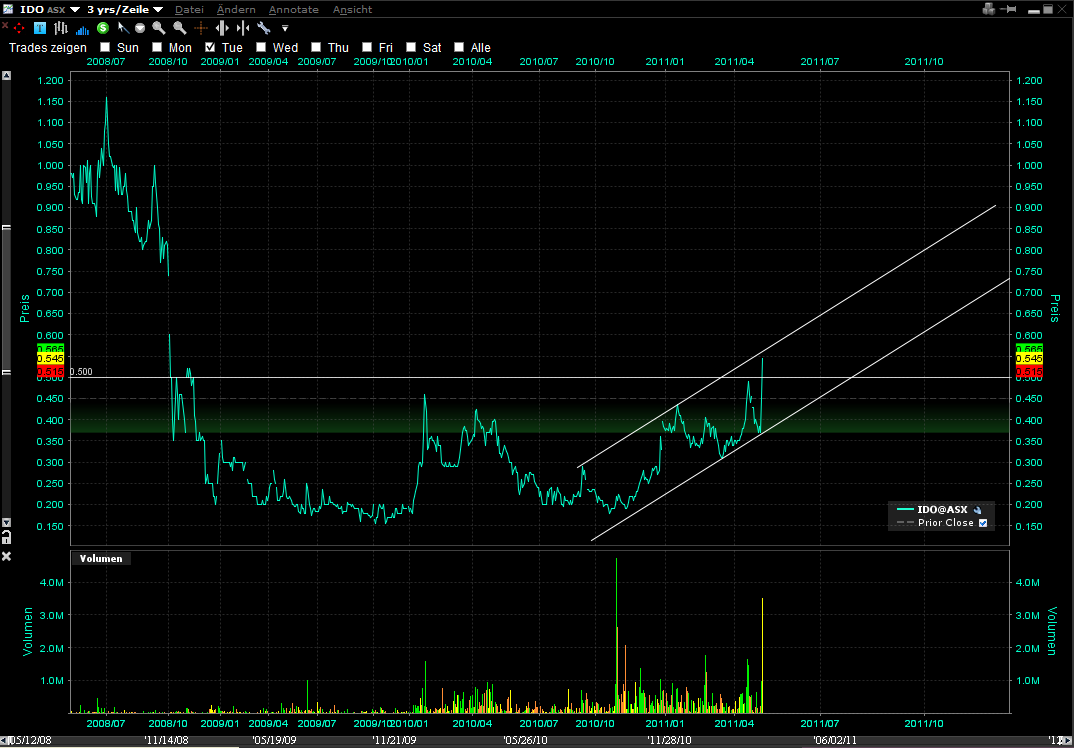Click the stacked cubes icon in title bar
Image resolution: width=1074 pixels, height=748 pixels.
click(x=988, y=9)
